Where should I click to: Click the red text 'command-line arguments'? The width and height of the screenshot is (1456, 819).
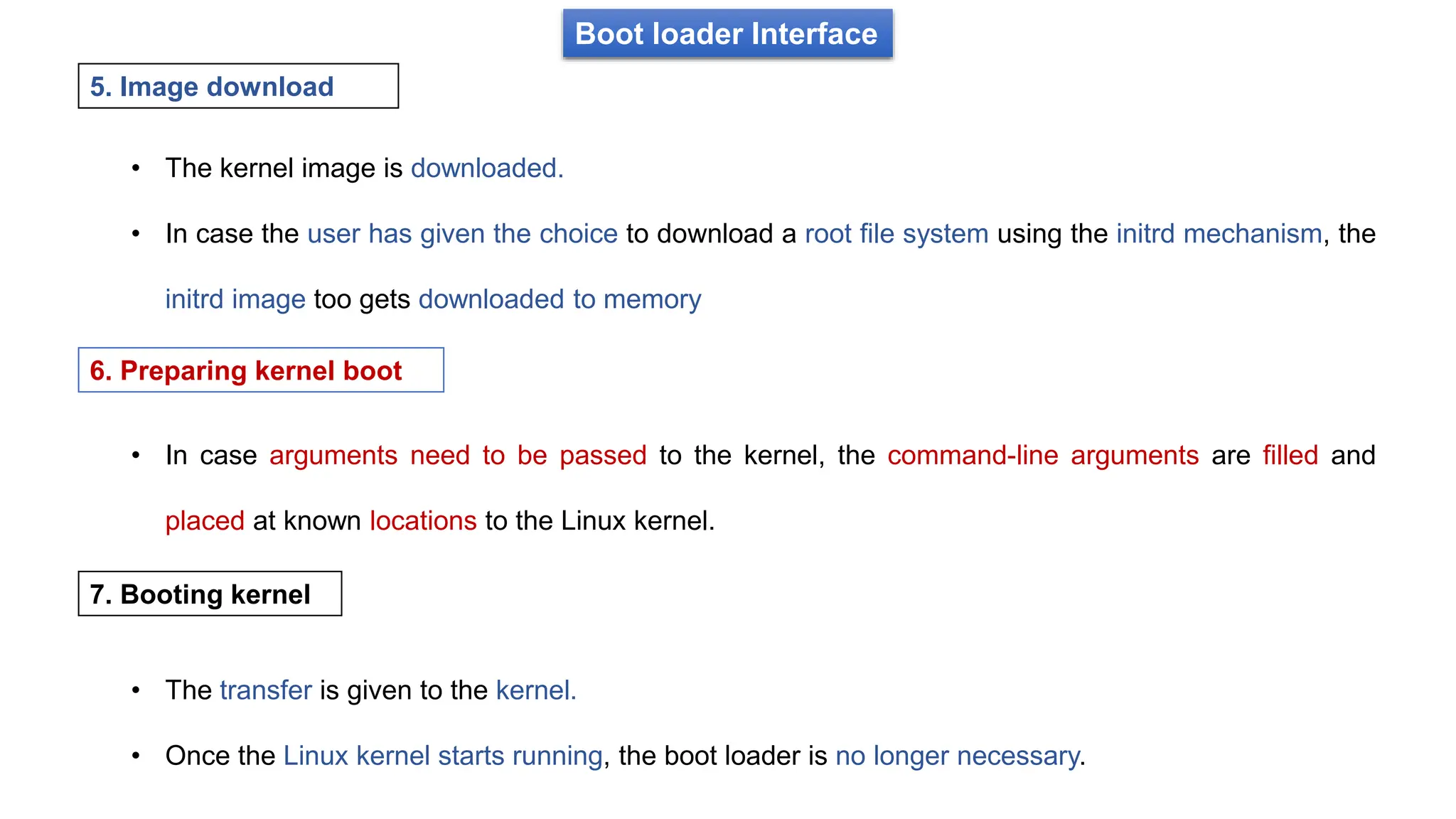[1043, 456]
